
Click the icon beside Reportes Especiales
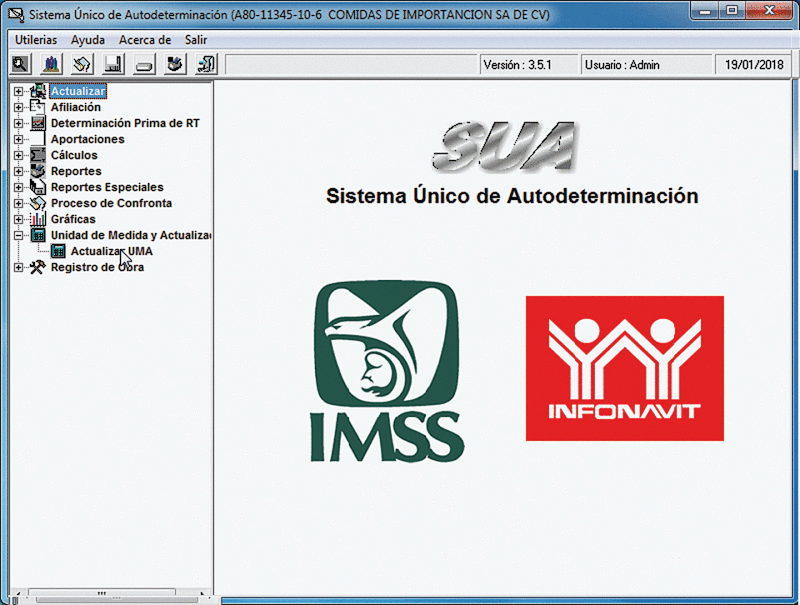click(38, 187)
